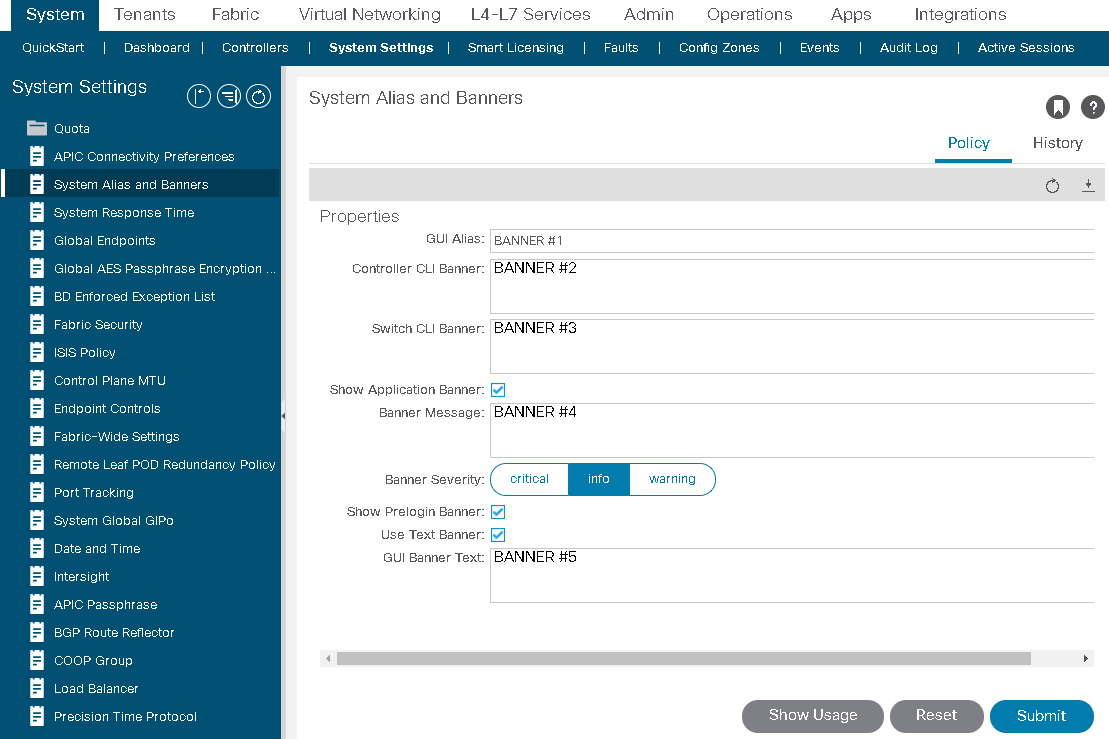Click the document icon beside System Global GIPo
Viewport: 1109px width, 739px height.
click(37, 520)
